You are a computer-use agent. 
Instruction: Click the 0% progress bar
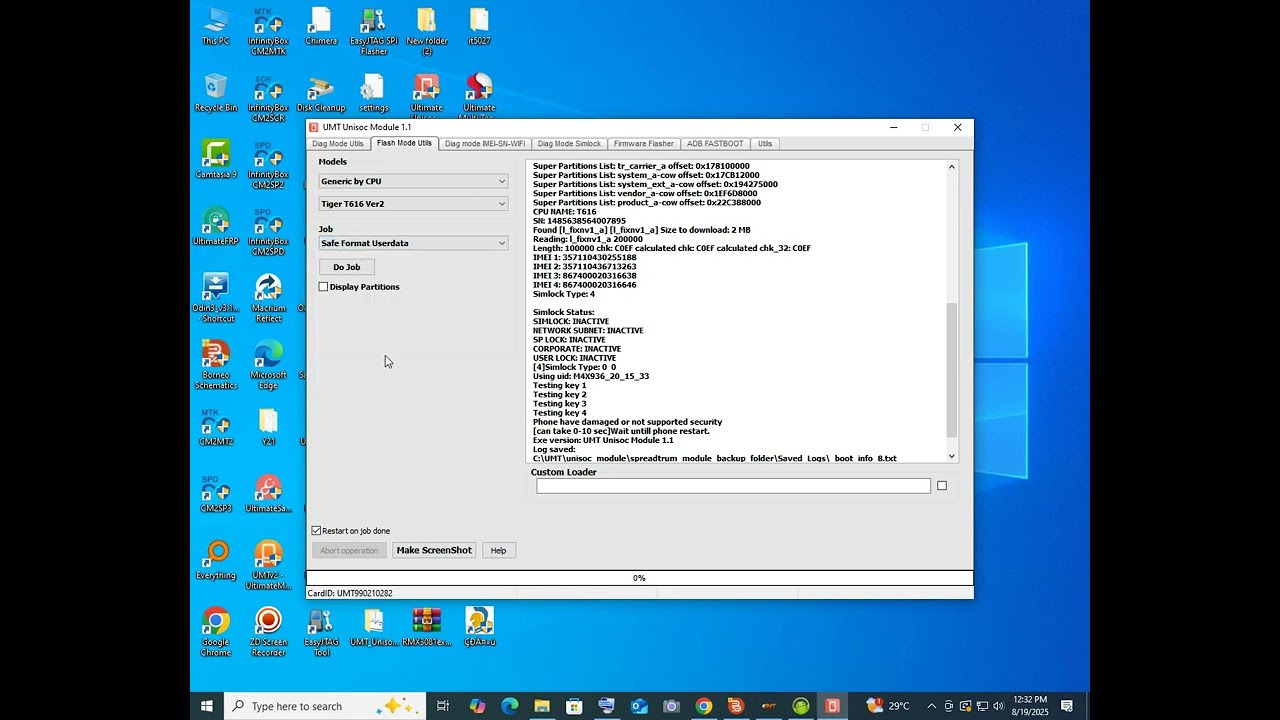639,578
